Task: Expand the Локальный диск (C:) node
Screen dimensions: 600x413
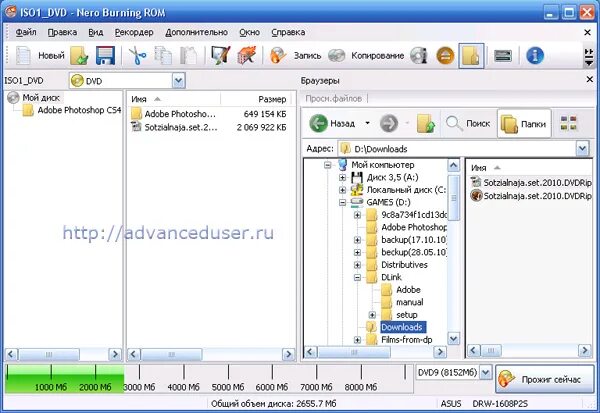Action: (342, 190)
